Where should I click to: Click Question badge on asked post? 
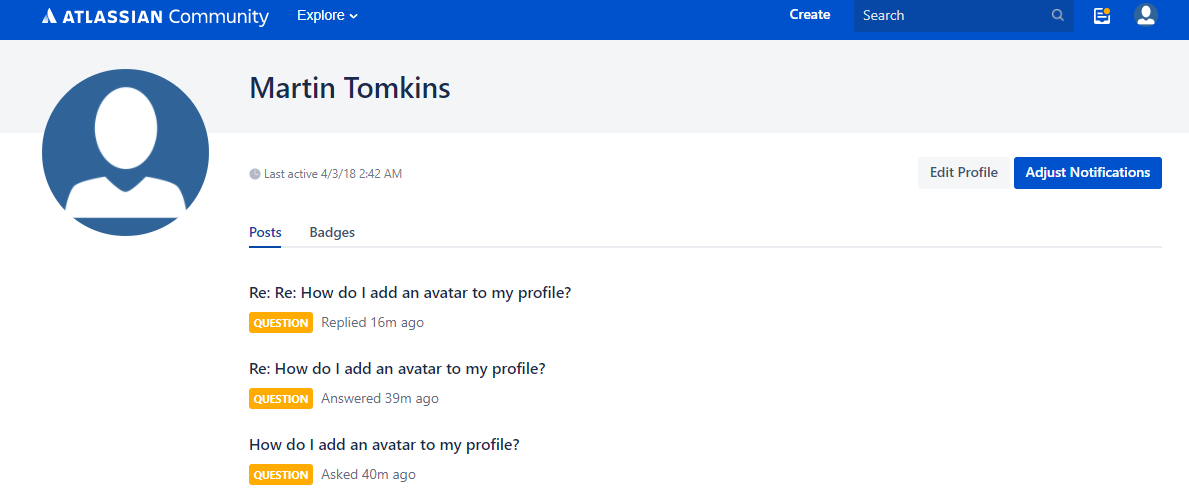pyautogui.click(x=281, y=475)
